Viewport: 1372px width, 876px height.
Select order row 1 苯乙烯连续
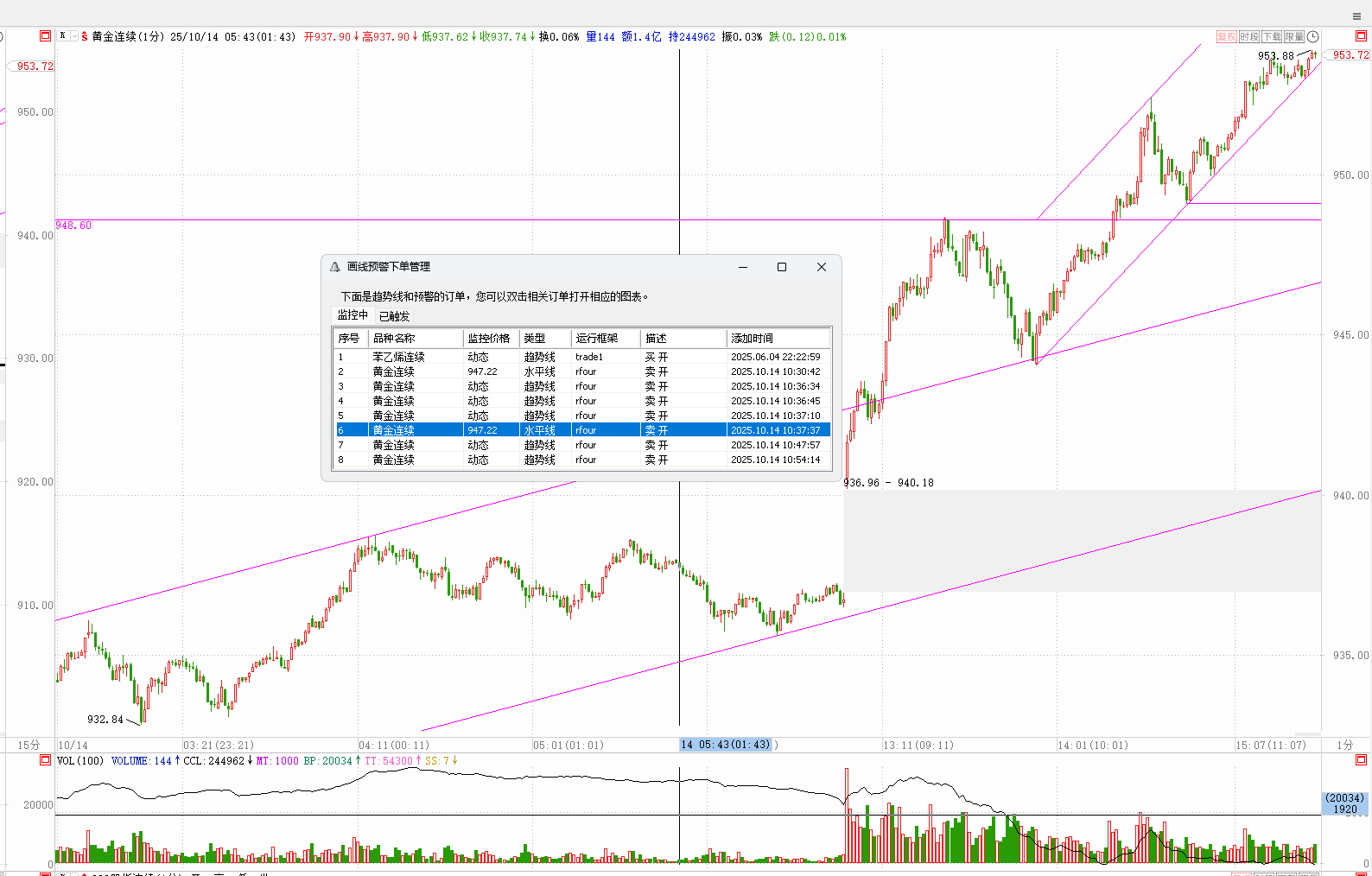click(x=398, y=357)
